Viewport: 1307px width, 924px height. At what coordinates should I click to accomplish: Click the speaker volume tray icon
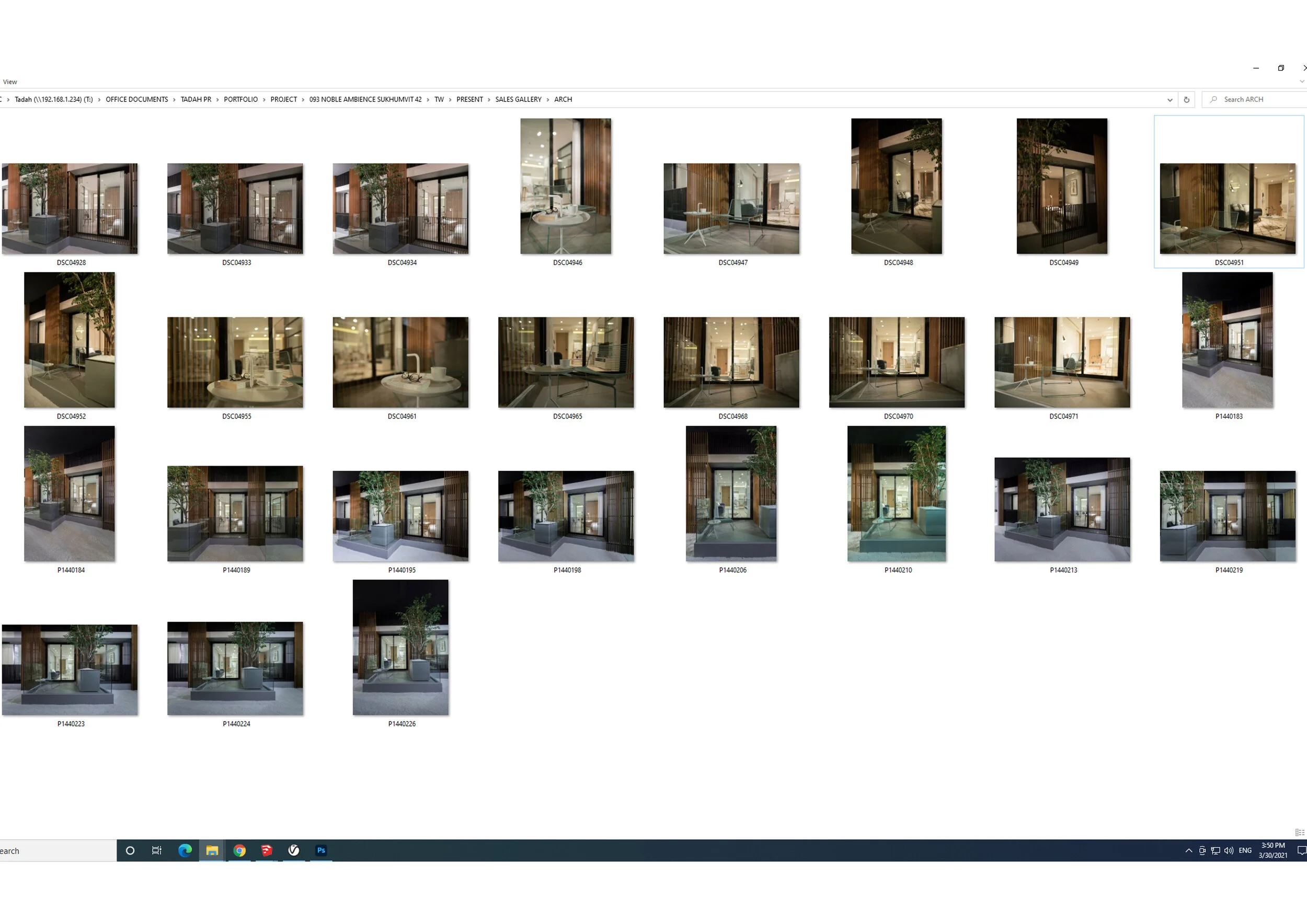[1229, 851]
